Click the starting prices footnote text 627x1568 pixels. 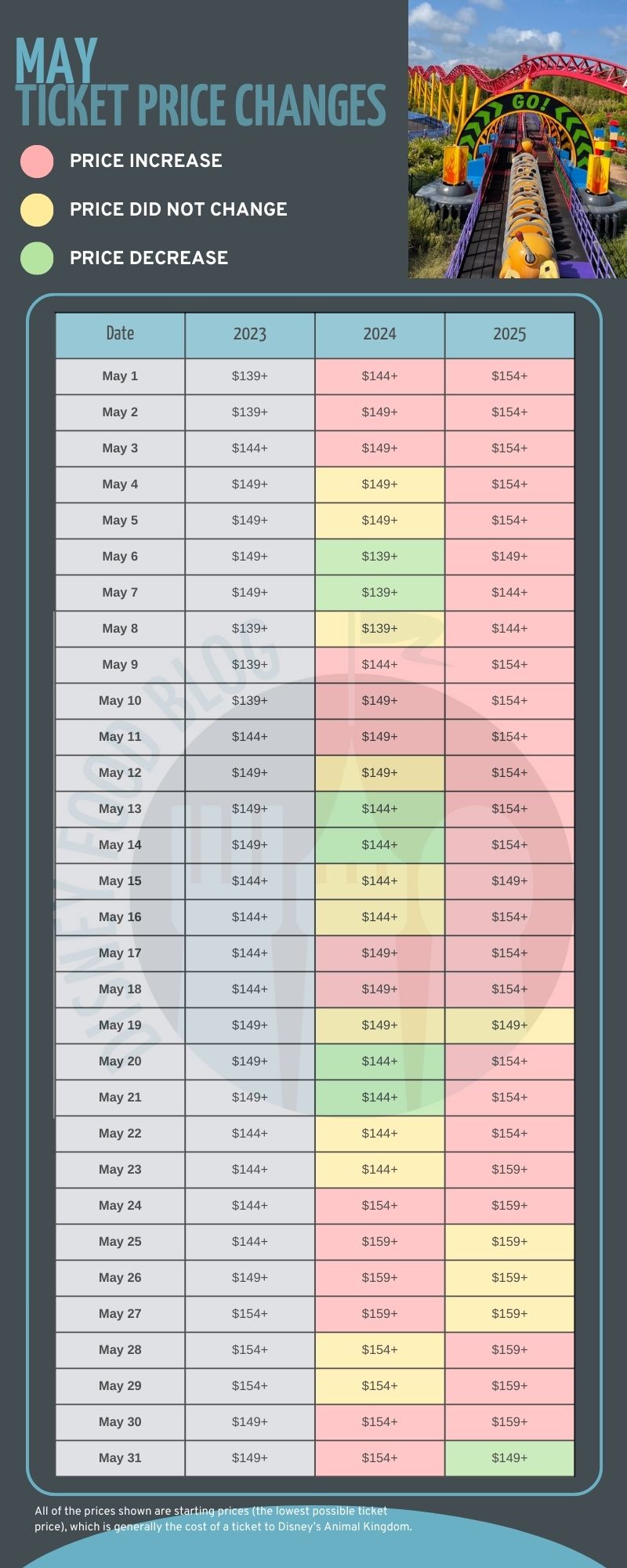click(x=223, y=1519)
